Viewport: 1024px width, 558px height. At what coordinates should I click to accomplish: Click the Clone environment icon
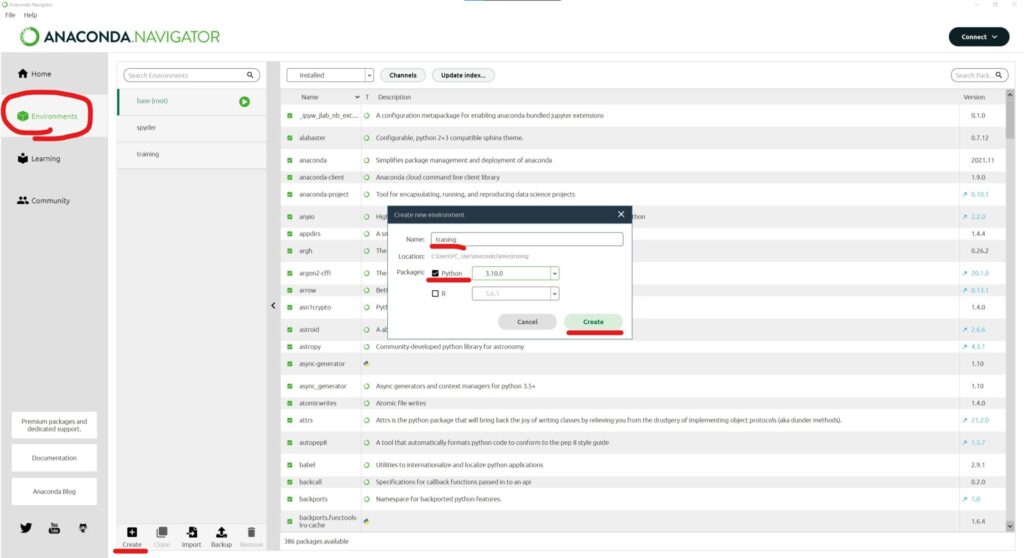(x=162, y=533)
